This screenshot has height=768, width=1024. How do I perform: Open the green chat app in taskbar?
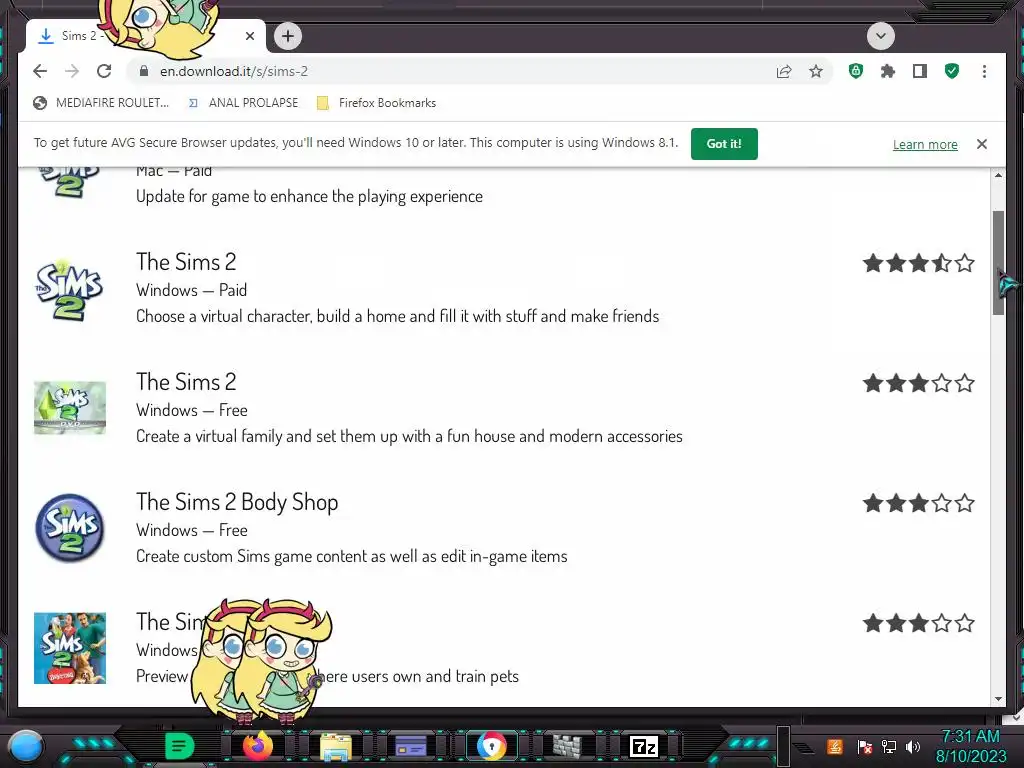tap(179, 746)
